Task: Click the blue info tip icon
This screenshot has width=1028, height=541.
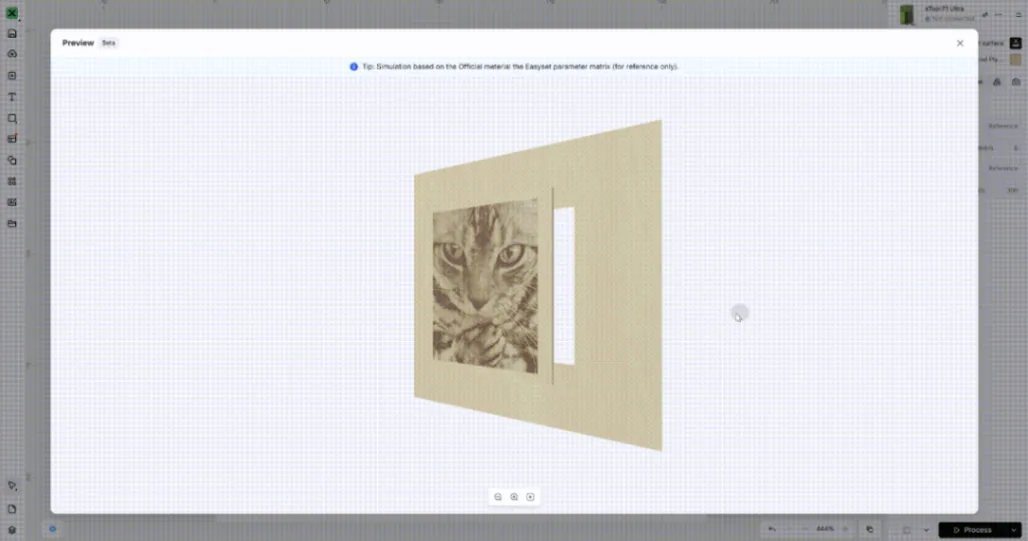Action: 354,67
